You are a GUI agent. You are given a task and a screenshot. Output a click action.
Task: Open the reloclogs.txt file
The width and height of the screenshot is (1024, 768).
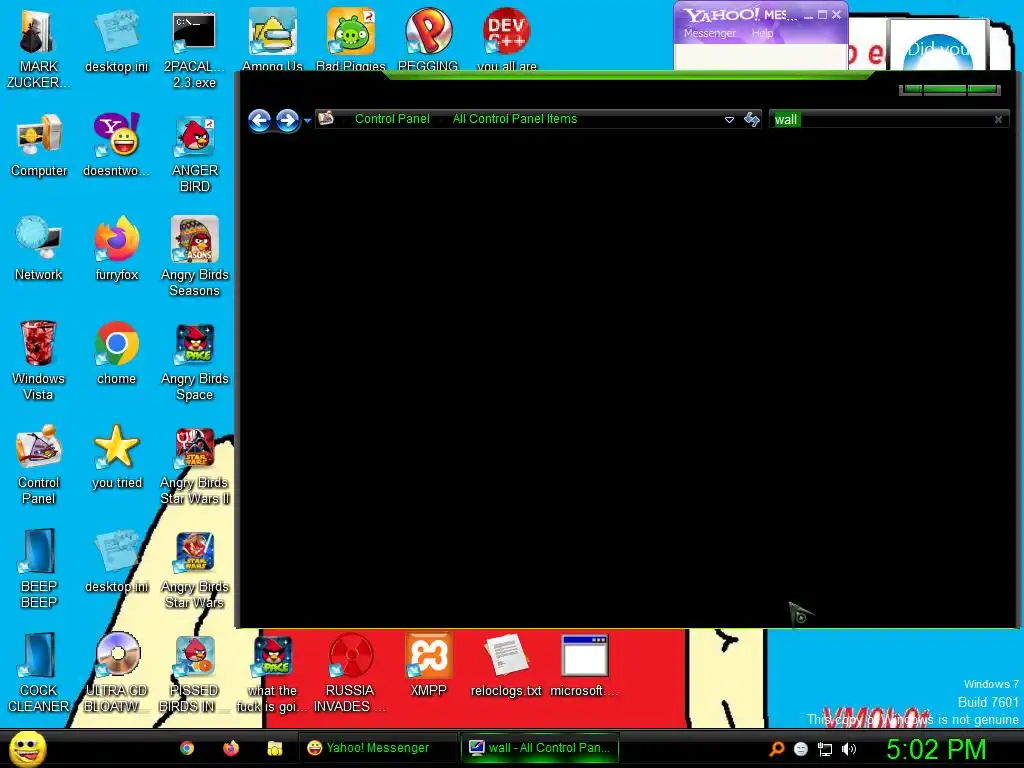[506, 665]
